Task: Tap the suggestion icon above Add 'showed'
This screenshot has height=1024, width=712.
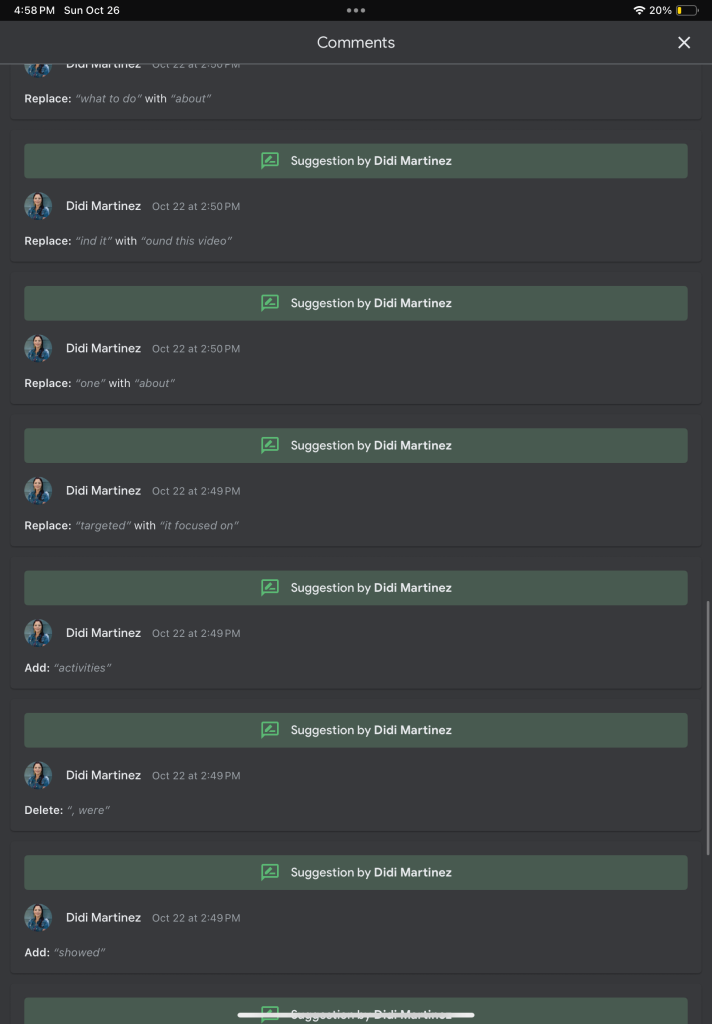Action: pos(270,872)
